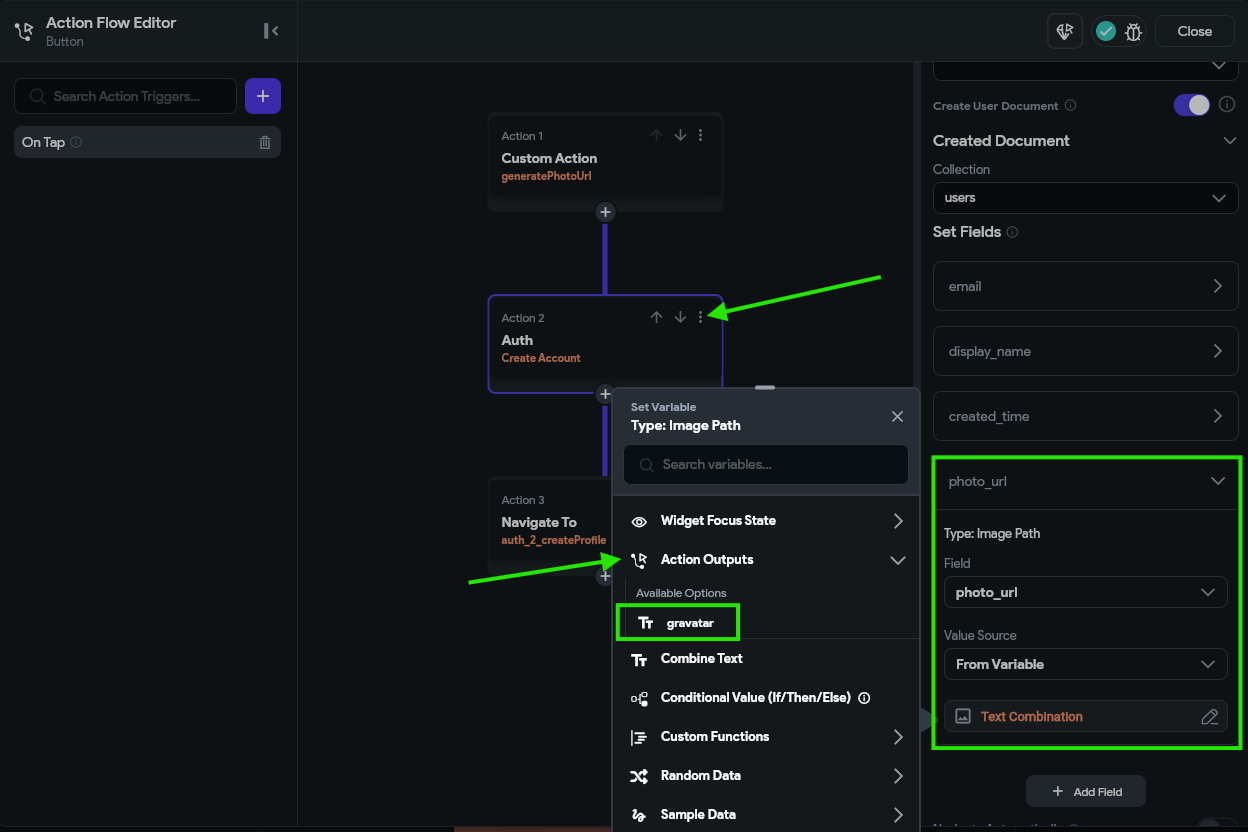1248x832 pixels.
Task: Open the debug bug icon
Action: point(1133,31)
